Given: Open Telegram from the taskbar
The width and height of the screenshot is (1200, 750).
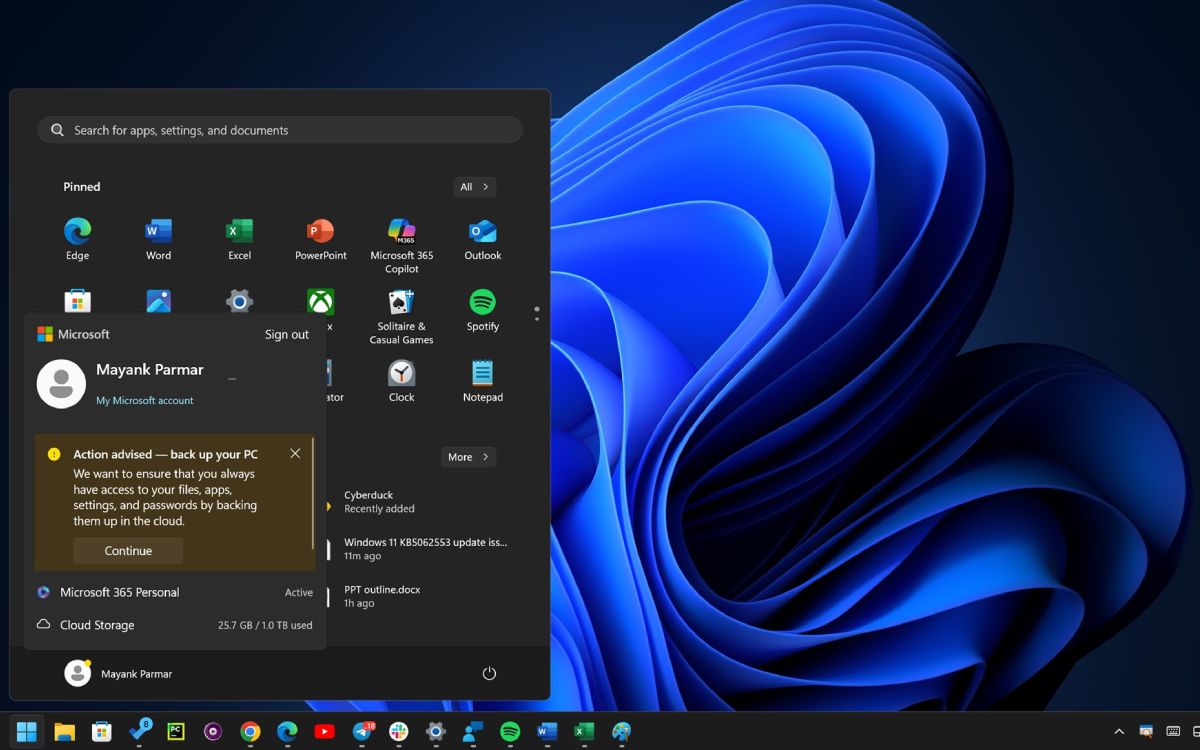Looking at the screenshot, I should coord(361,731).
